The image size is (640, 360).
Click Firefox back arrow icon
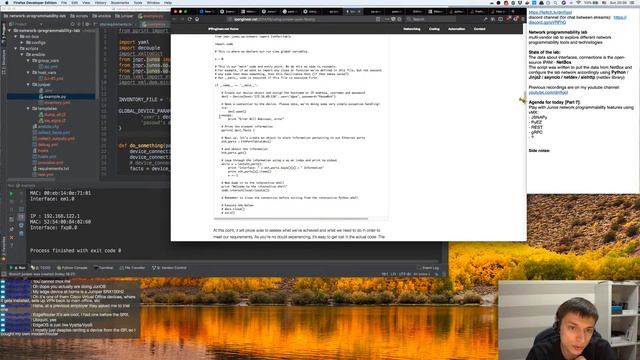[x=175, y=19]
